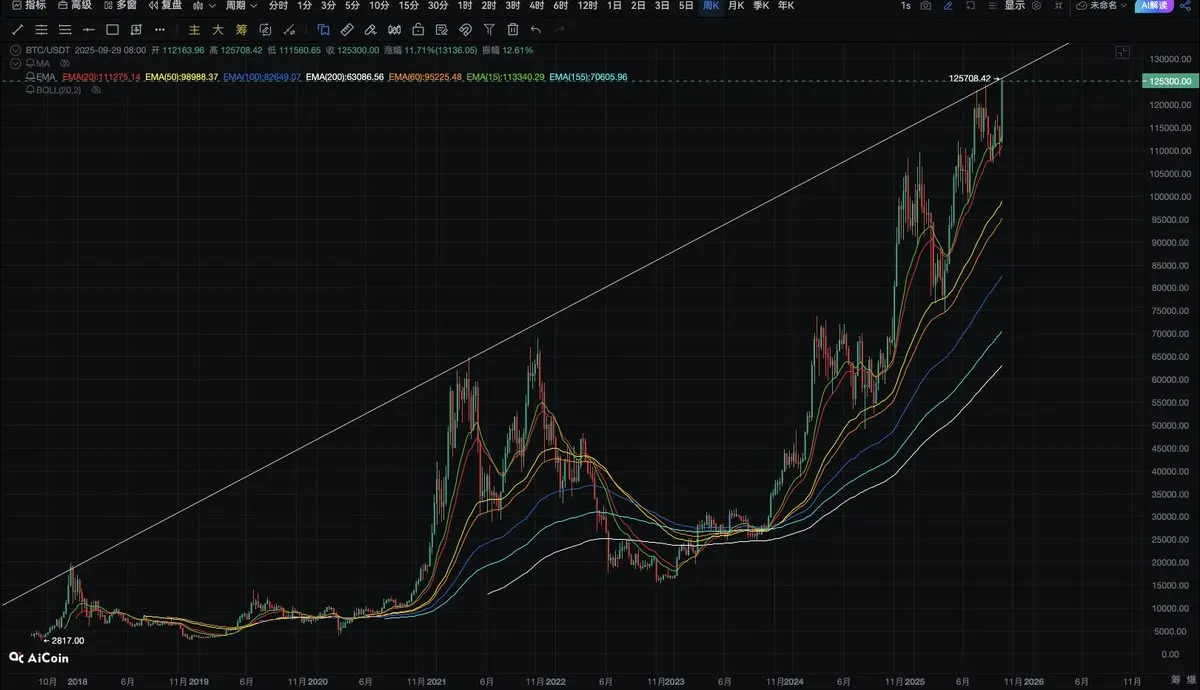Click the magnet link icon
The width and height of the screenshot is (1200, 690).
tap(465, 30)
